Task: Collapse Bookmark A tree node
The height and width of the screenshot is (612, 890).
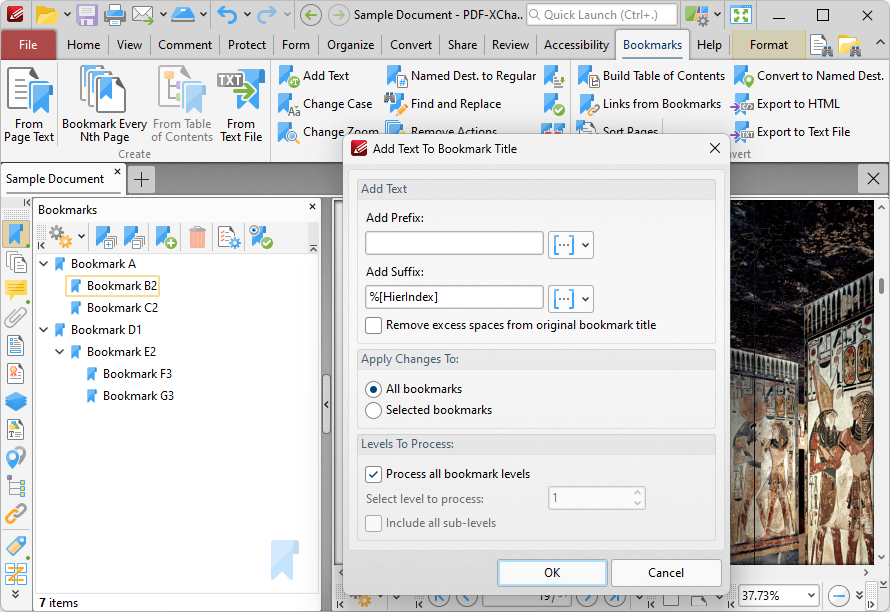Action: coord(44,263)
